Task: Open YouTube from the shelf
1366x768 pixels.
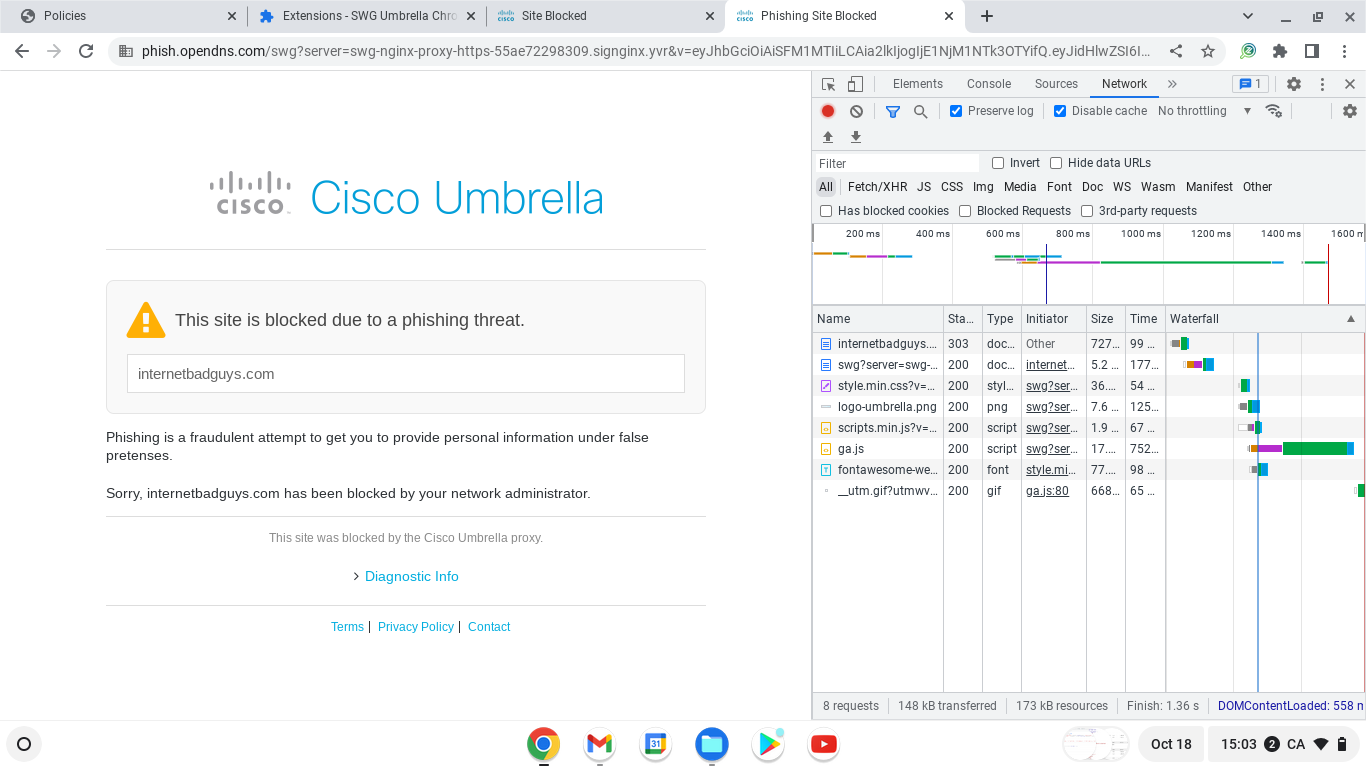Action: tap(823, 744)
